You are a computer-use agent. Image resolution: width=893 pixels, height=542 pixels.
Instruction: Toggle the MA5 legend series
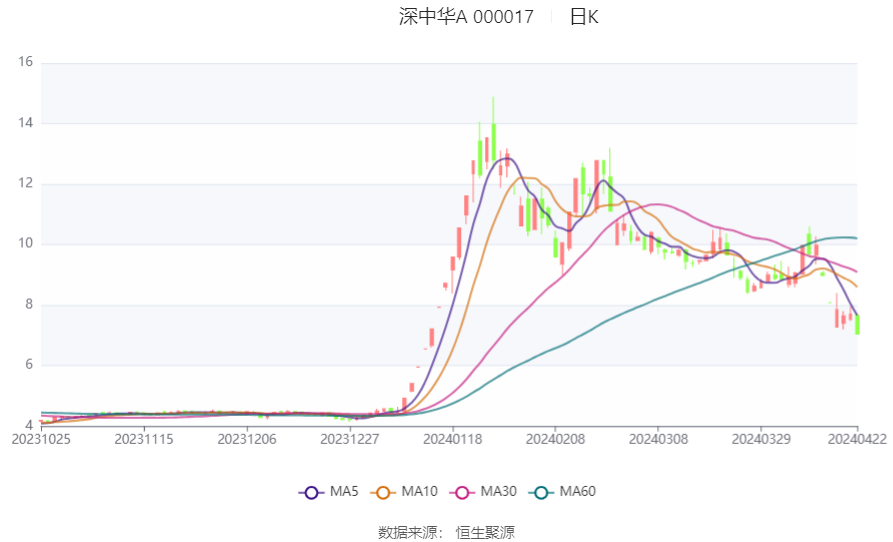coord(329,492)
